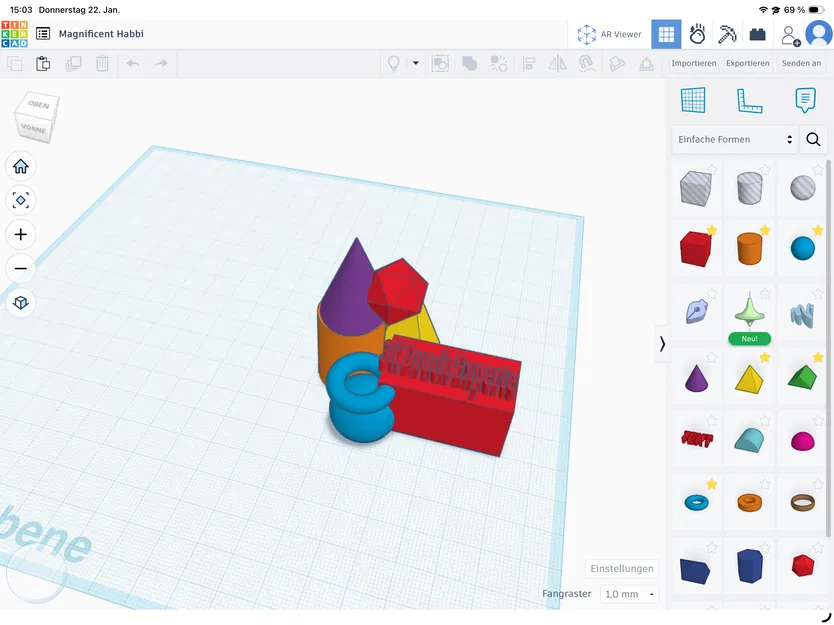Click the Zoom in button on the left
834x625 pixels.
[x=20, y=234]
